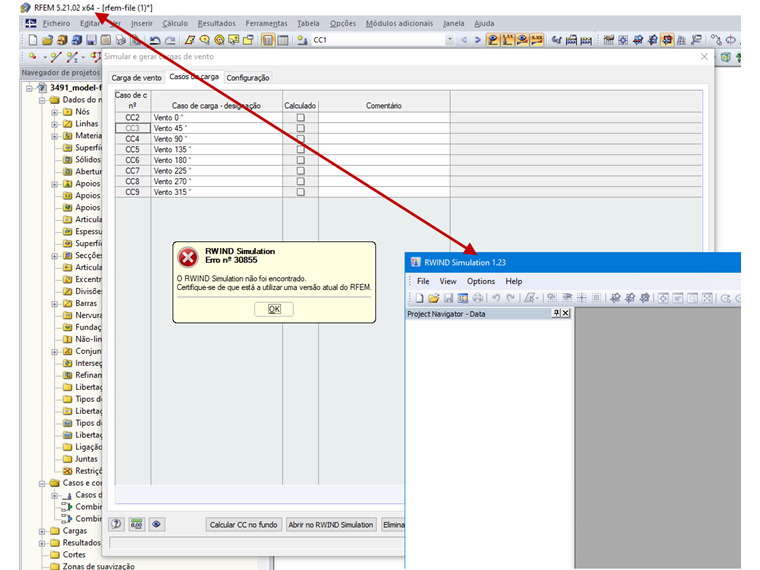Viewport: 760px width, 570px height.
Task: Toggle the table view icon in RFEM toolbar
Action: point(282,40)
